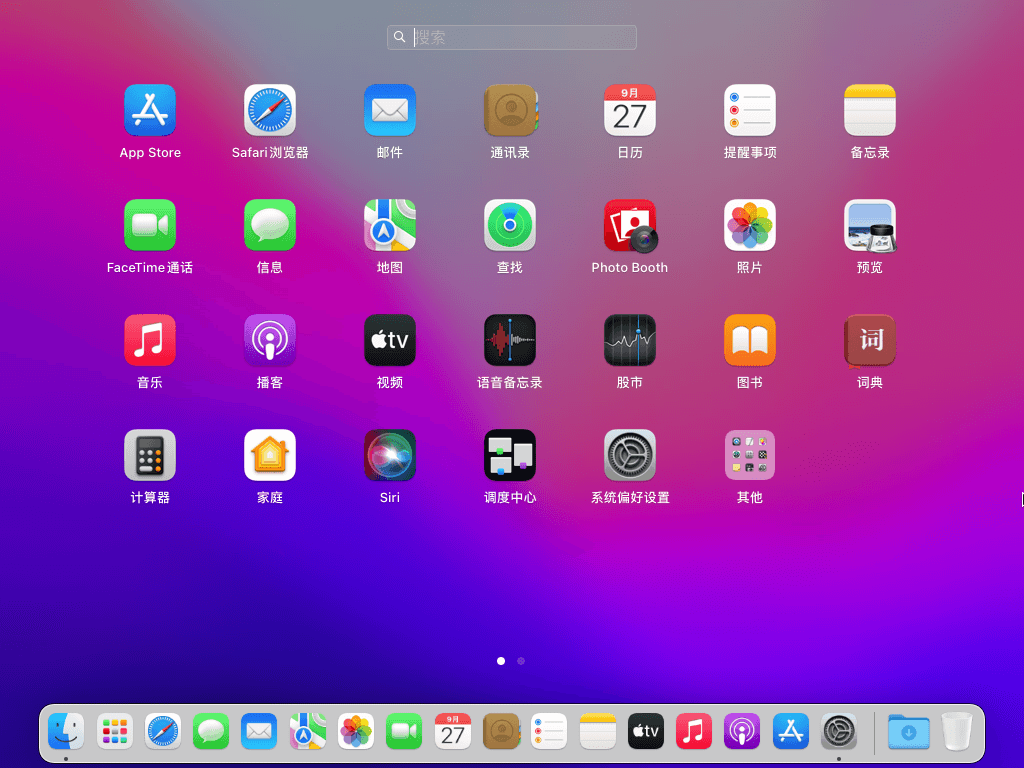Open Downloads folder in the Dock
The width and height of the screenshot is (1024, 768).
[x=908, y=731]
